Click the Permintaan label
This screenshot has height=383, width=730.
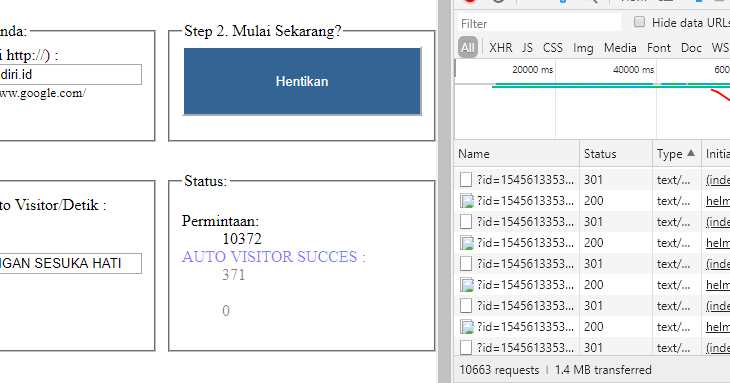220,221
